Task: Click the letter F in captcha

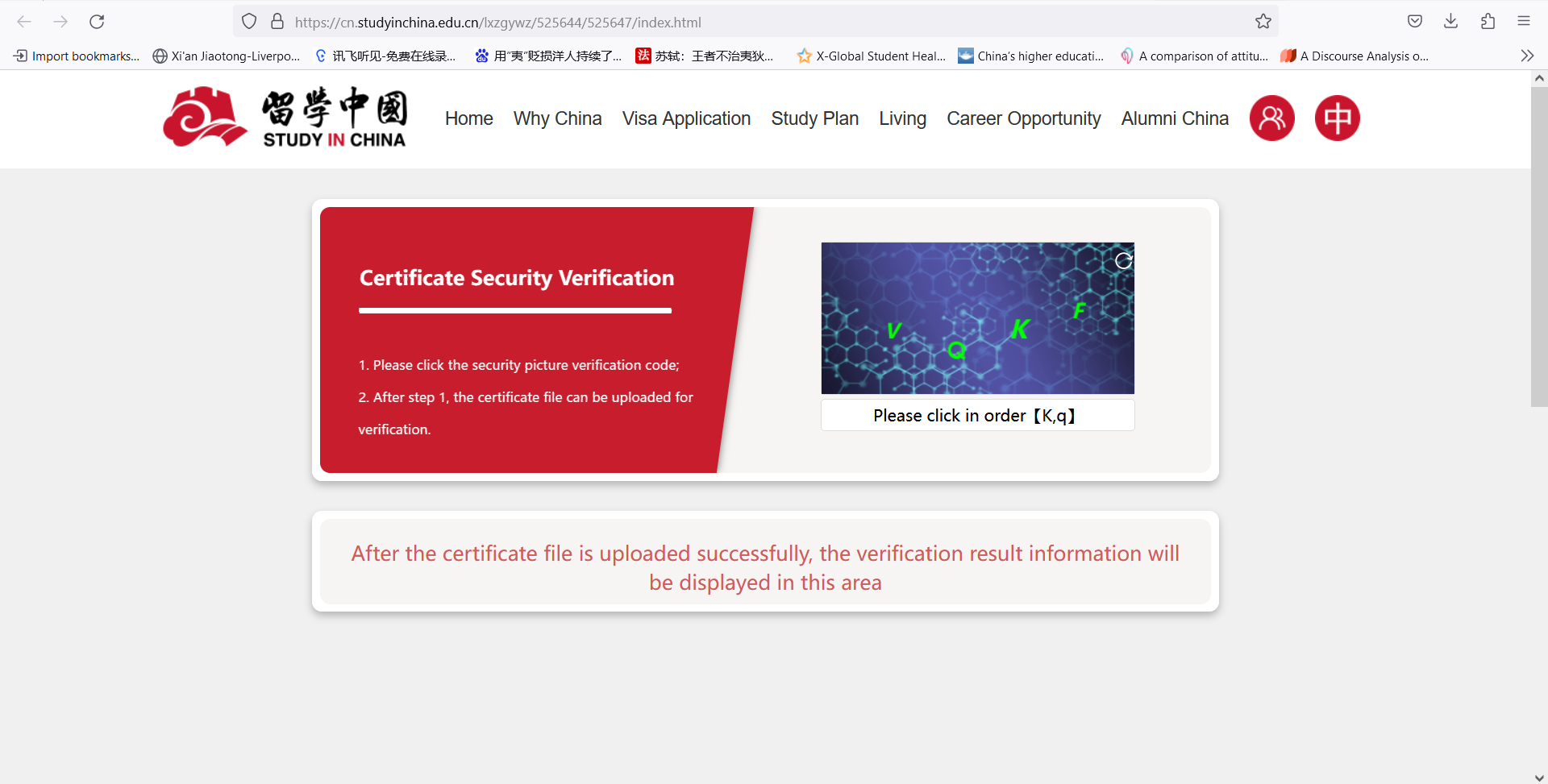Action: coord(1080,310)
